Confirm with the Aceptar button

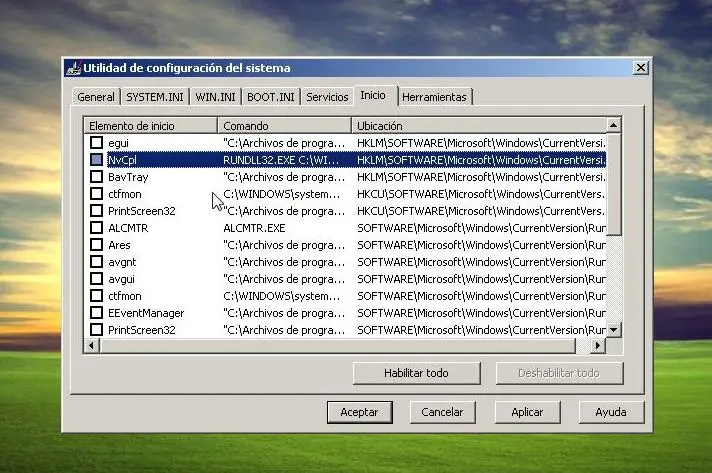click(x=359, y=412)
